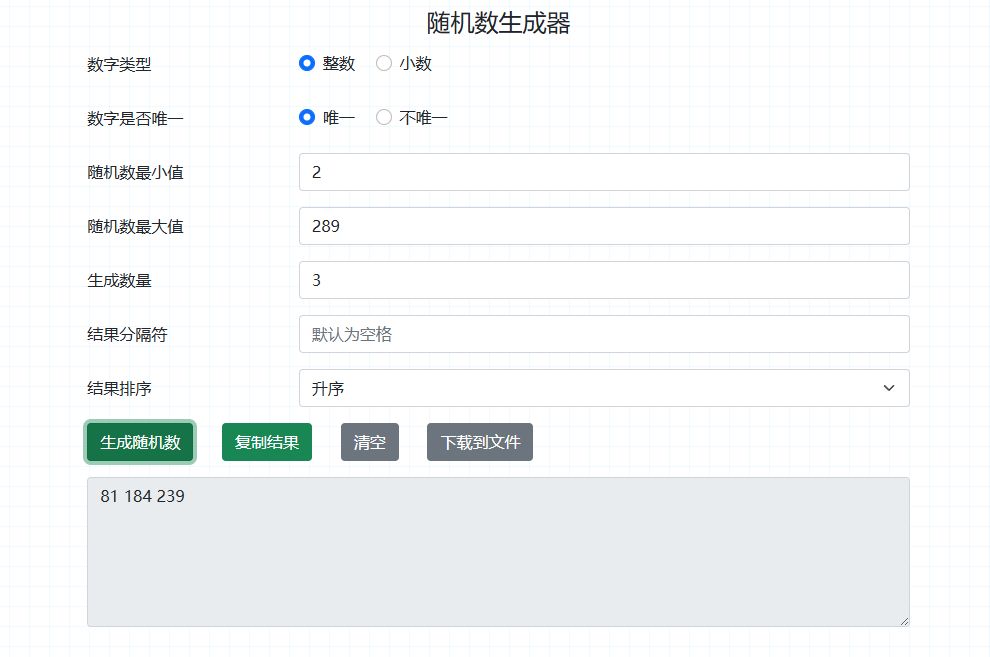
Task: Click the 下载到文件 button
Action: 480,442
